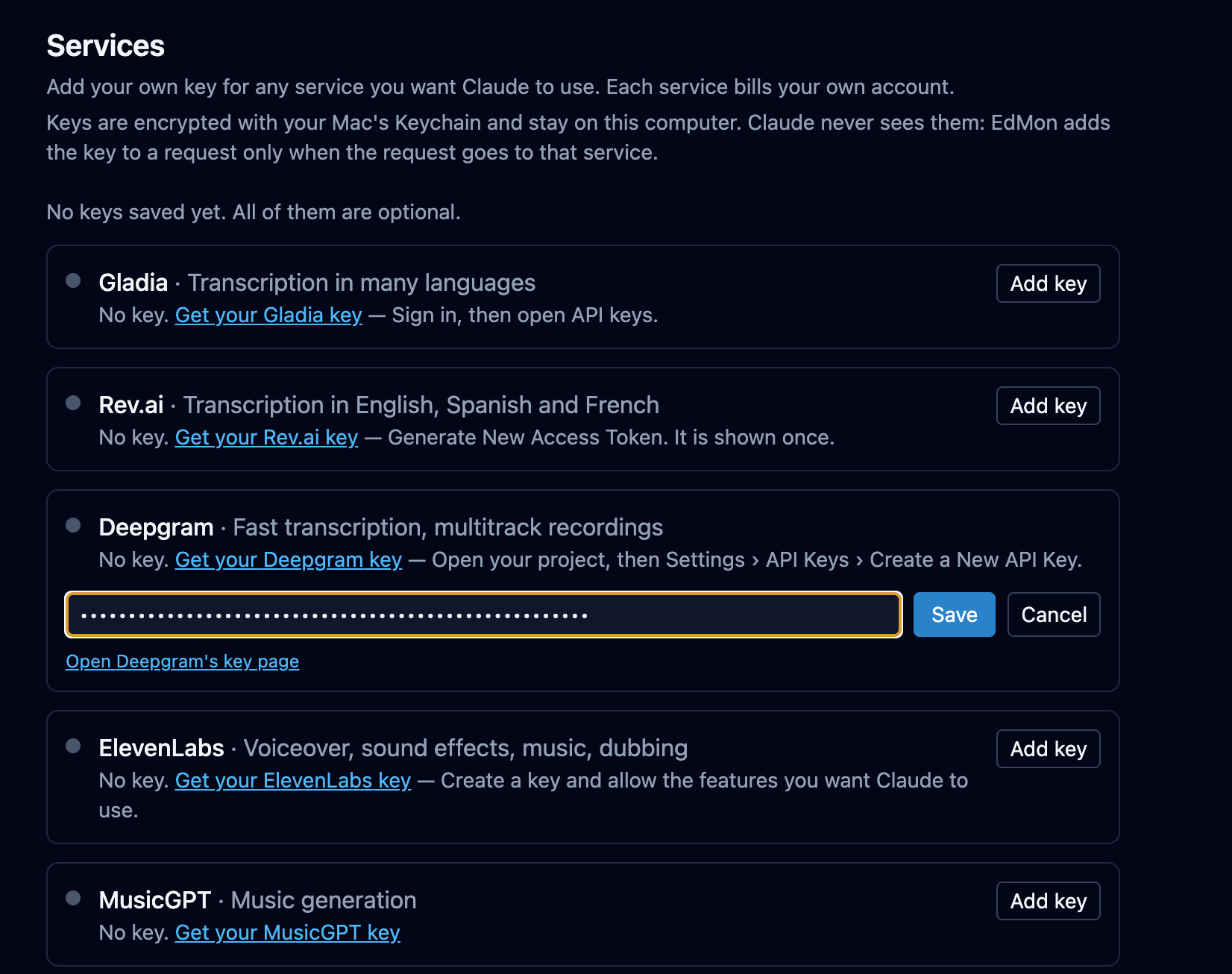Open Deepgram's key page link
This screenshot has height=974, width=1232.
click(182, 662)
